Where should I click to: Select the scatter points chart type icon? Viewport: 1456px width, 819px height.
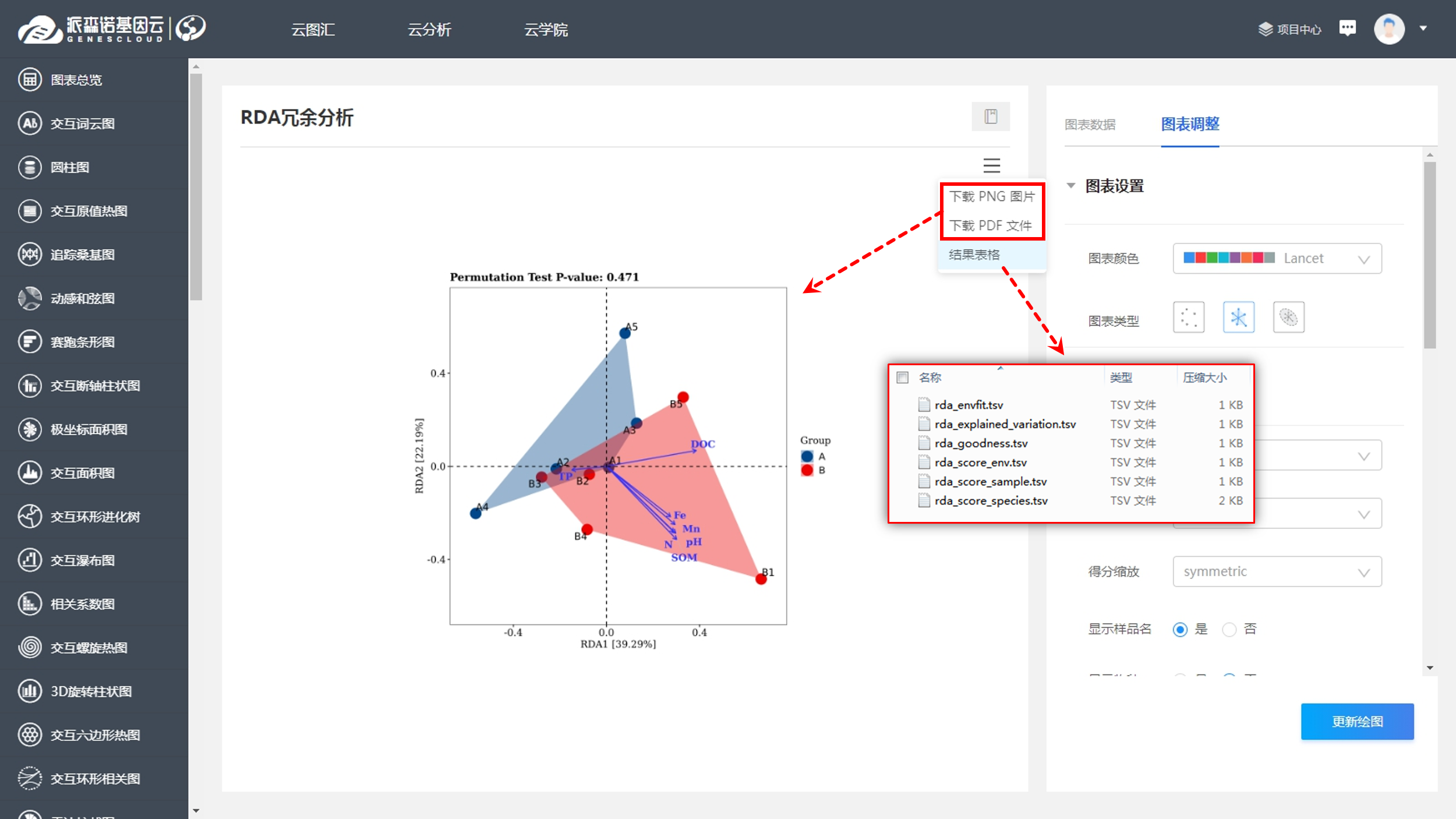tap(1188, 317)
